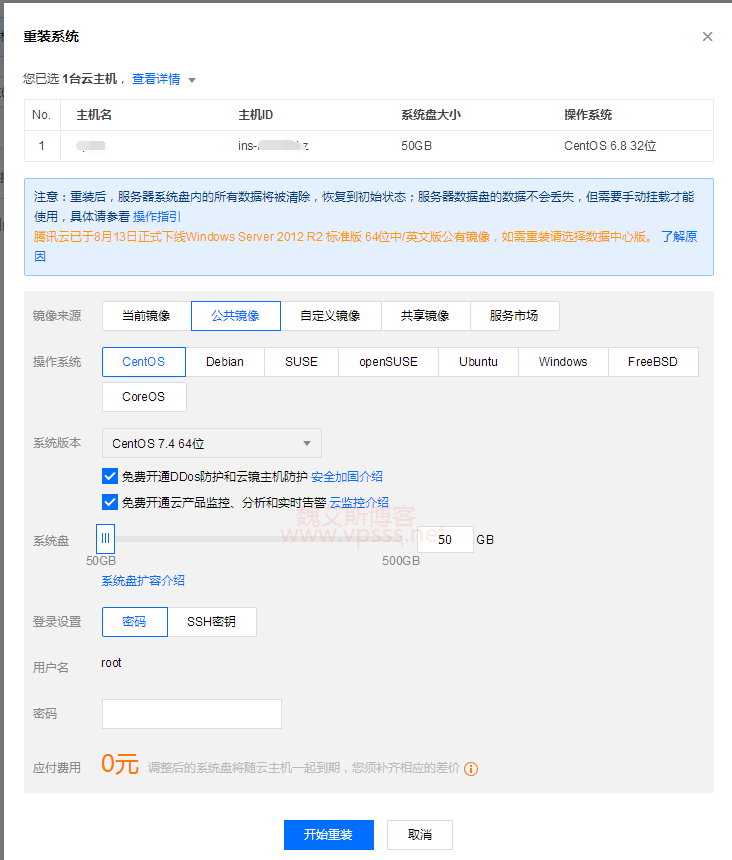Choose Debian operating system
The height and width of the screenshot is (860, 732).
[225, 362]
